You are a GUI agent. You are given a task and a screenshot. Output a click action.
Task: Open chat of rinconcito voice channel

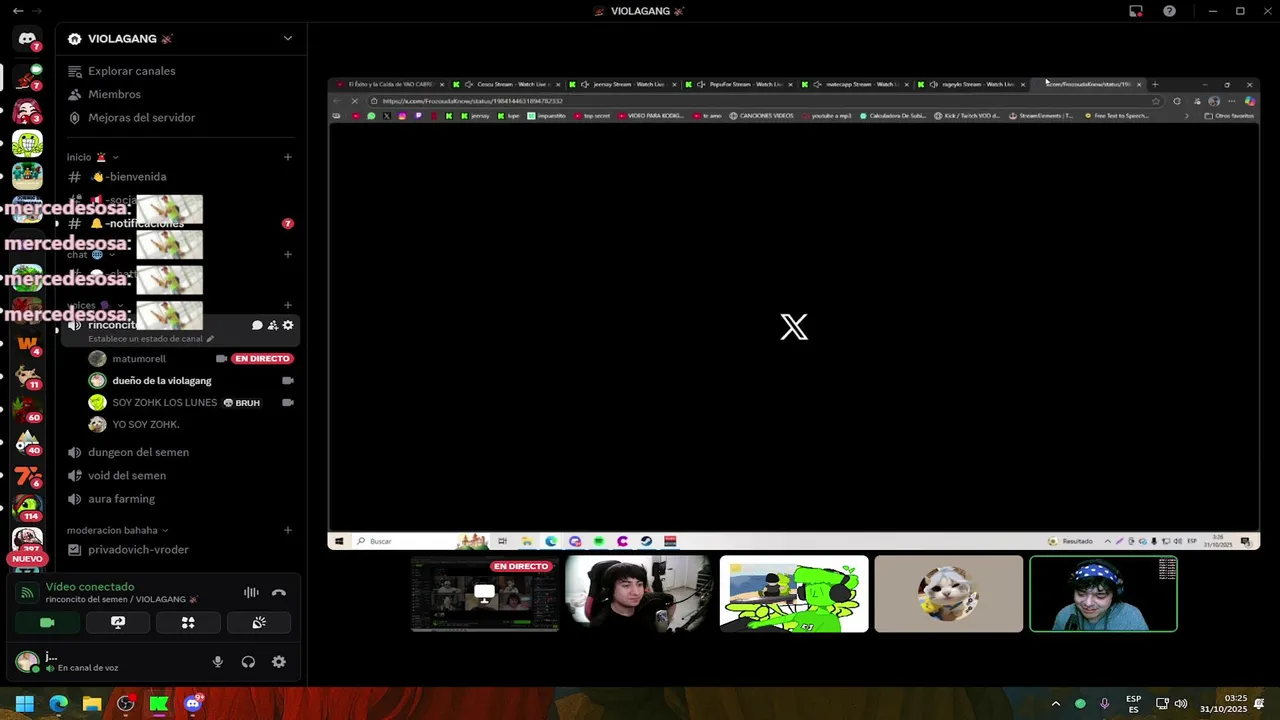pos(257,325)
